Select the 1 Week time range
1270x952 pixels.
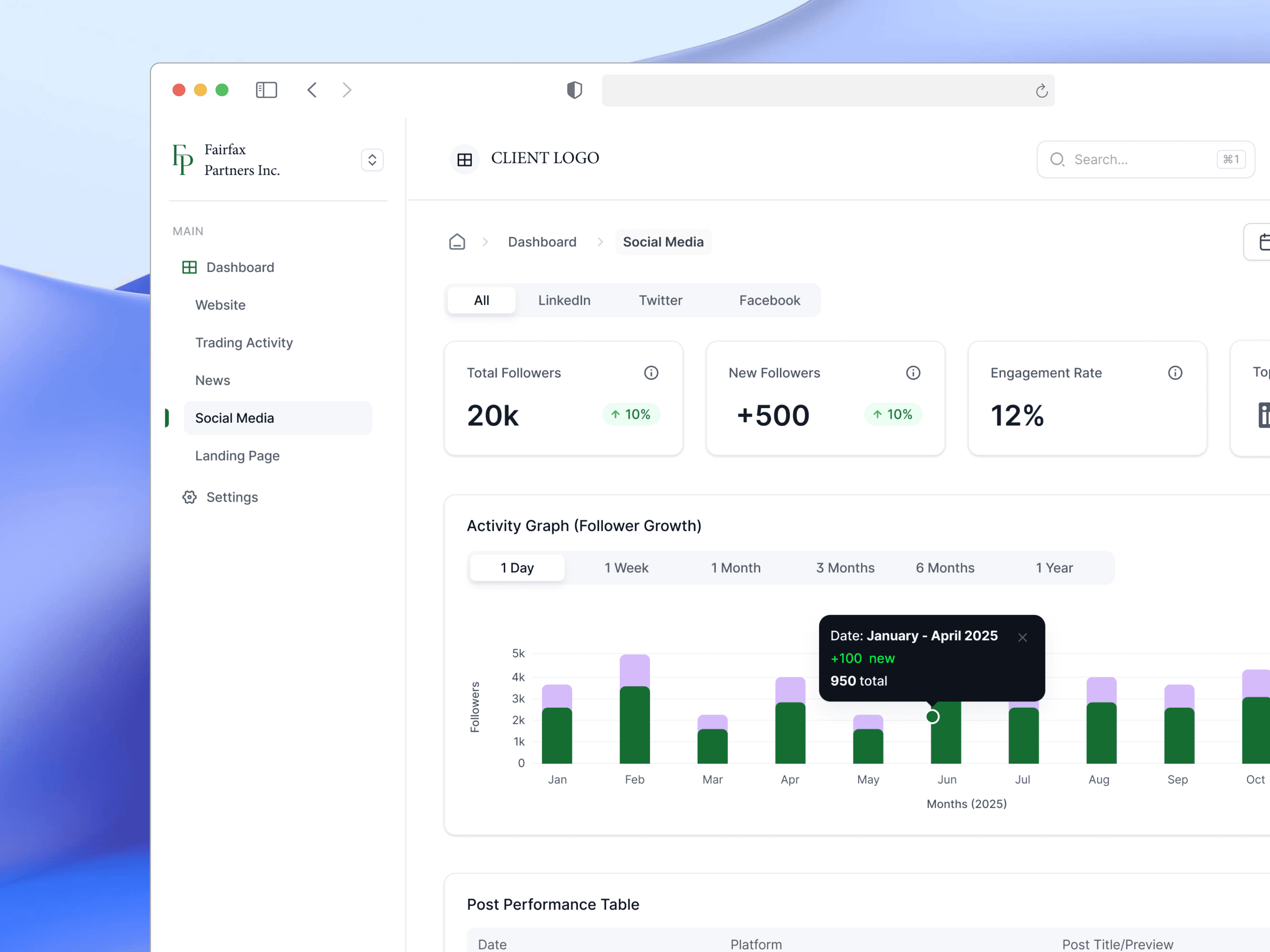(x=626, y=568)
